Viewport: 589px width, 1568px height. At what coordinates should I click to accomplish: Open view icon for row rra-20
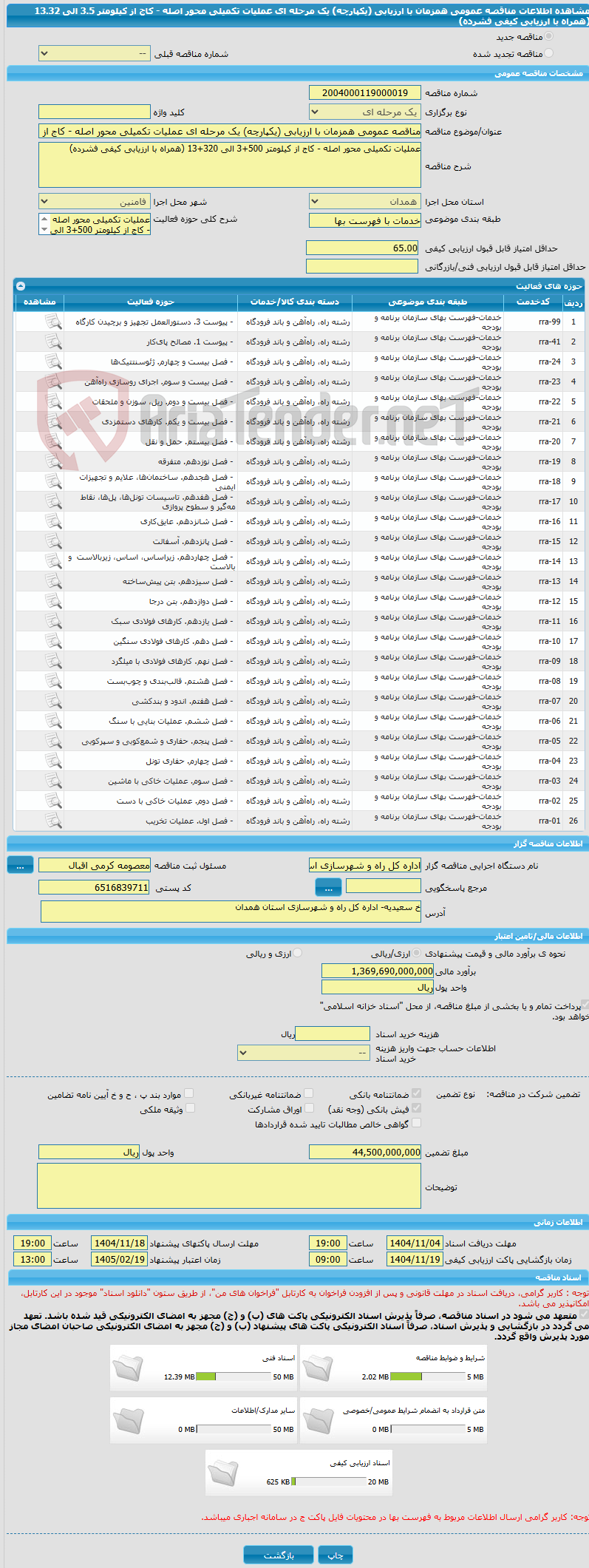coord(53,441)
